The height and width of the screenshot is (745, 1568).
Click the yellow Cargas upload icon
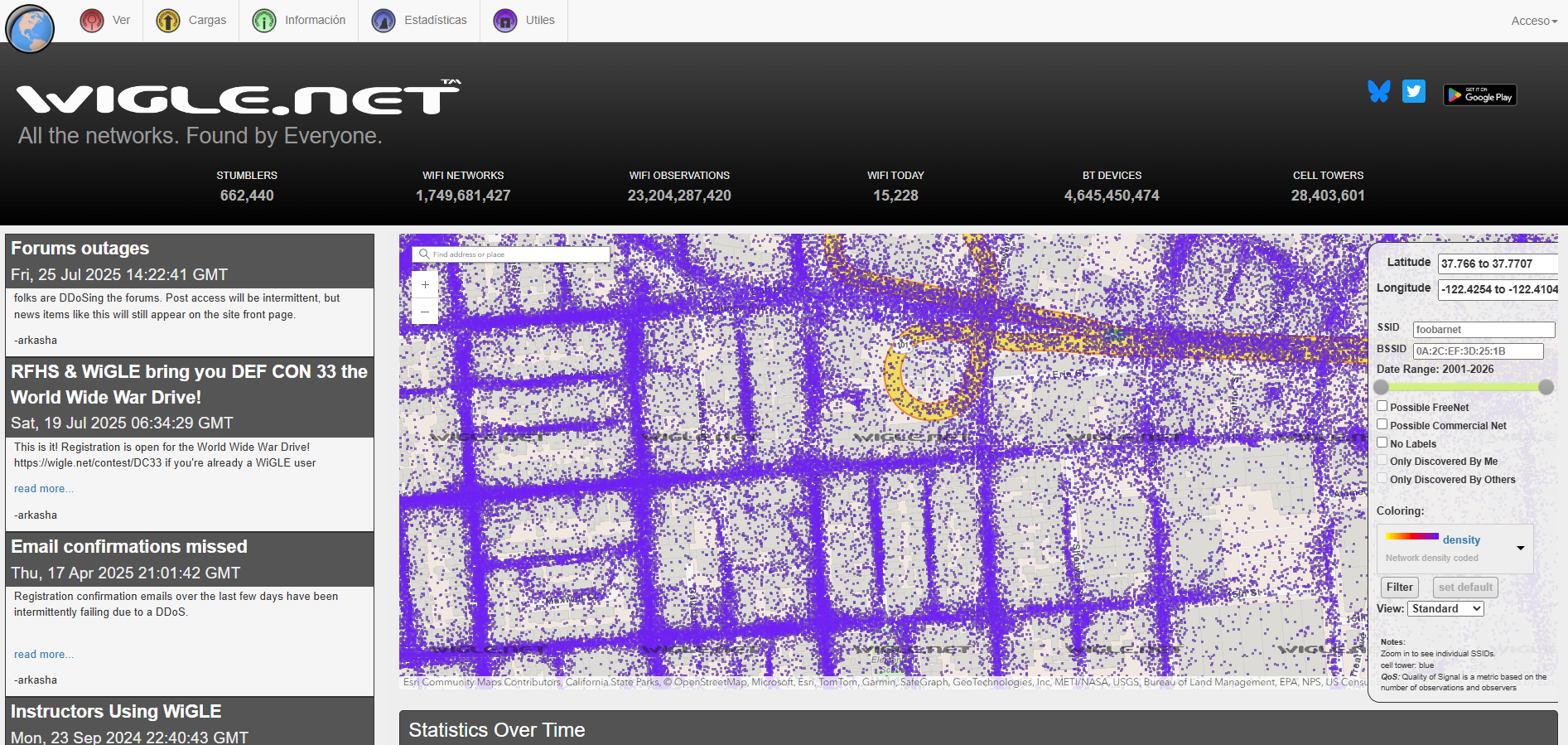point(168,21)
